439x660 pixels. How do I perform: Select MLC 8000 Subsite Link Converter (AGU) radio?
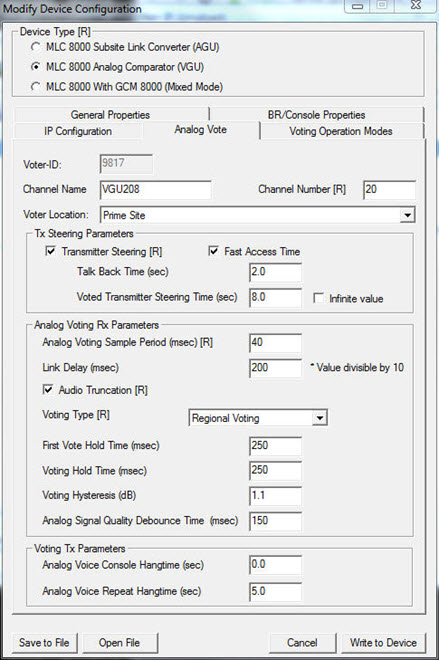[x=36, y=47]
